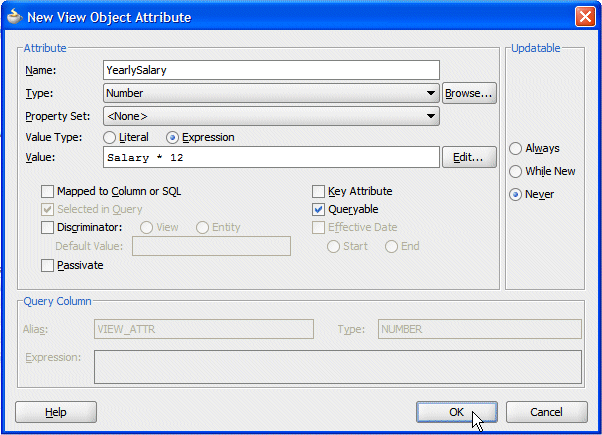Select the Entity discriminator radio button

point(202,227)
